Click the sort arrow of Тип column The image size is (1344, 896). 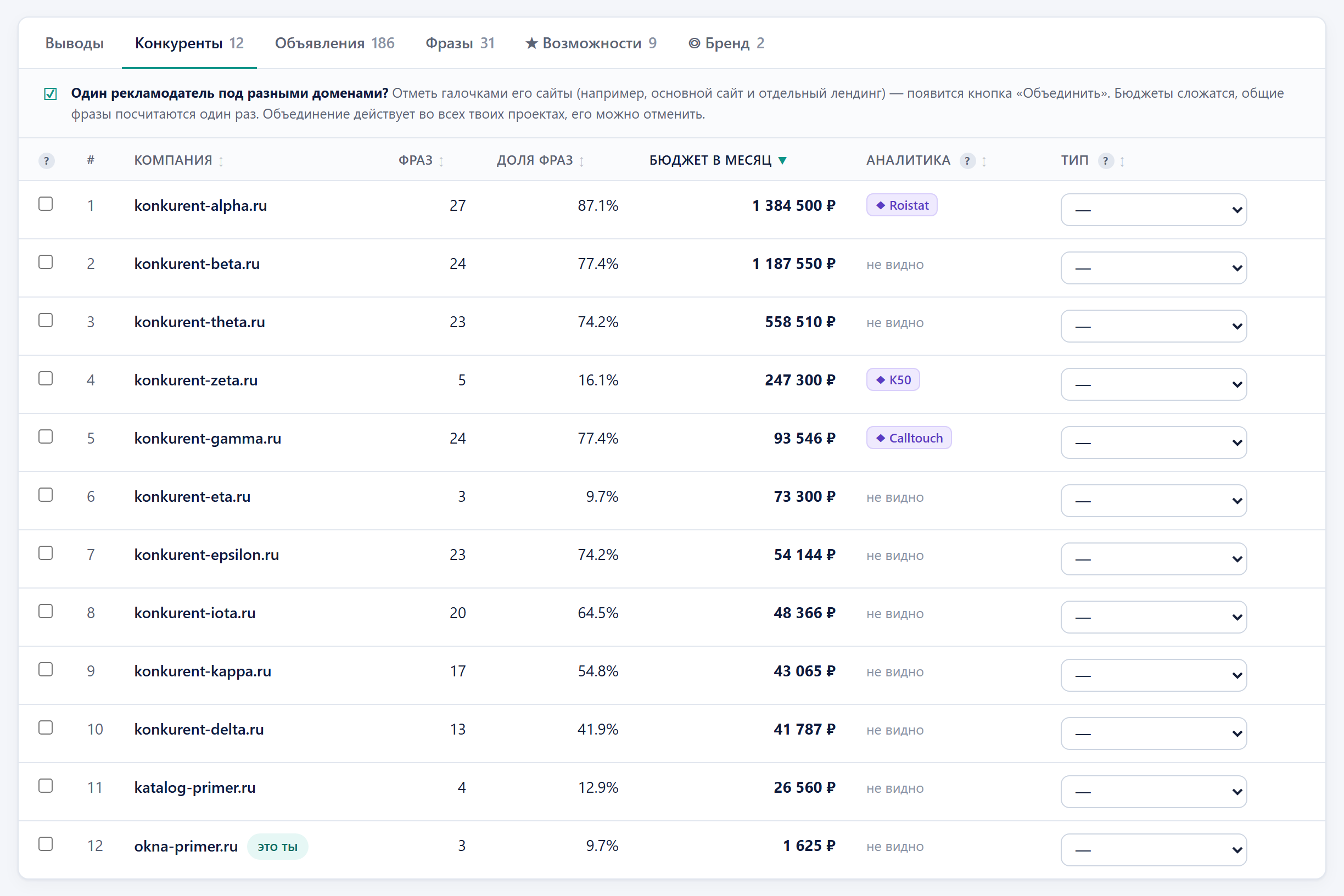point(1122,162)
